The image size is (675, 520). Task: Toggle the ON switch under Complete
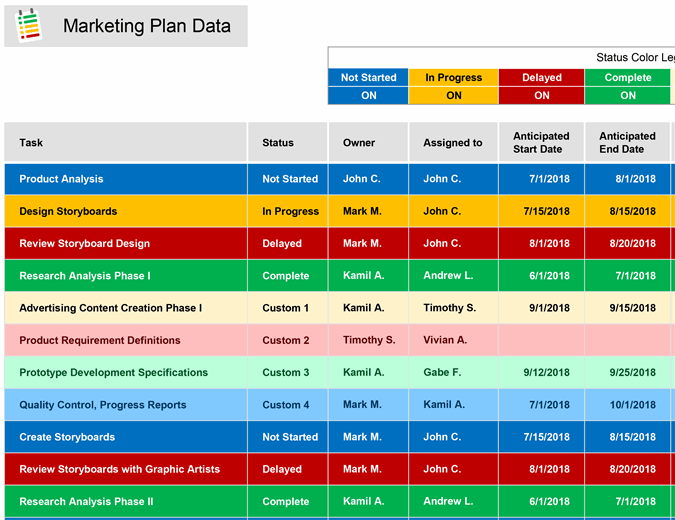[628, 96]
